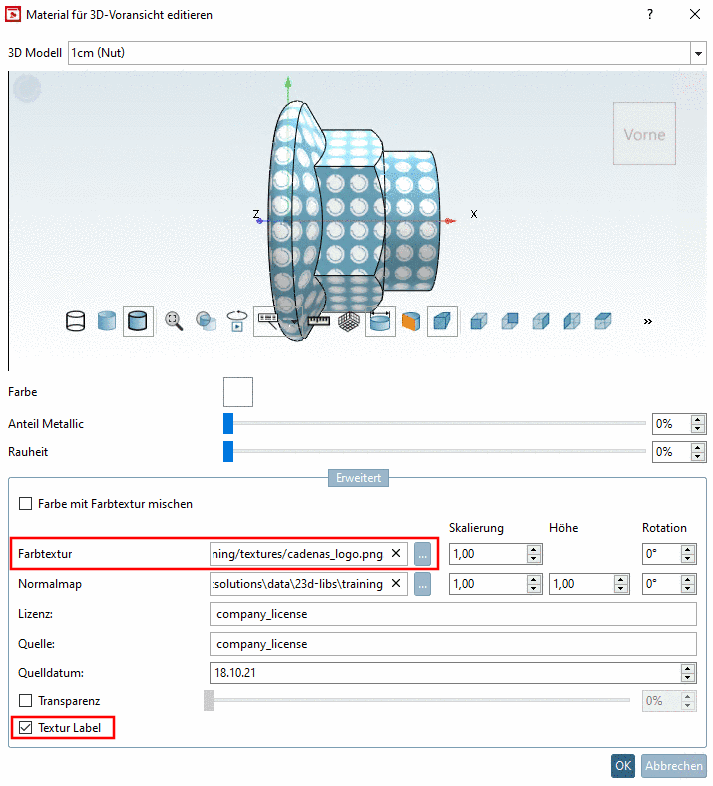The image size is (713, 786).
Task: Activate the ruler measuring tool
Action: [x=319, y=321]
